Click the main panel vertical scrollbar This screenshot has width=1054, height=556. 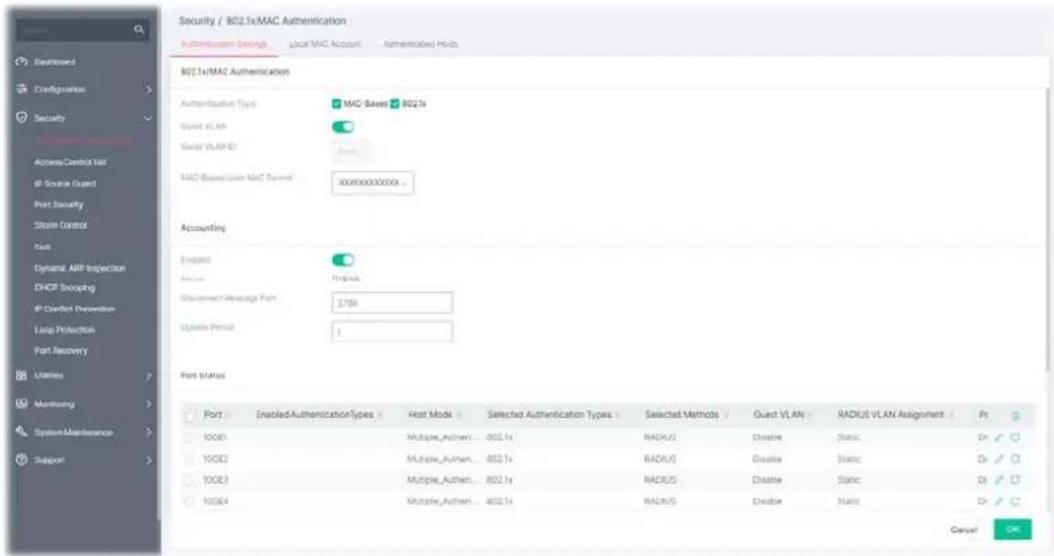click(1047, 229)
